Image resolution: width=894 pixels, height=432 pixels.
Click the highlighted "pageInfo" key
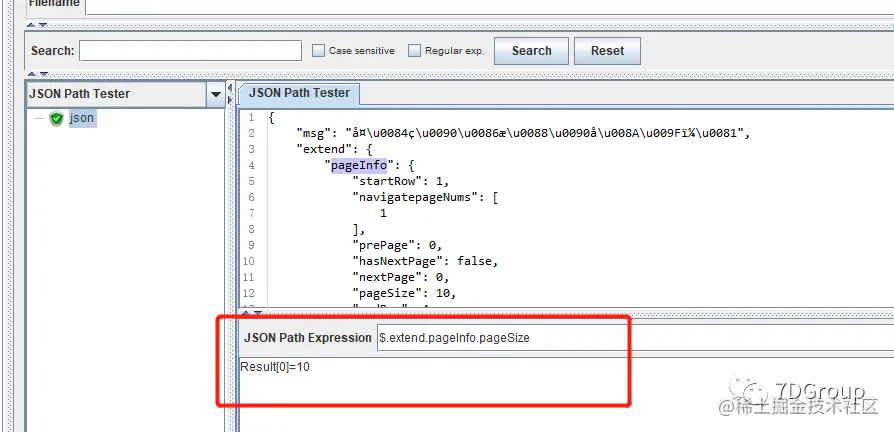click(x=359, y=165)
